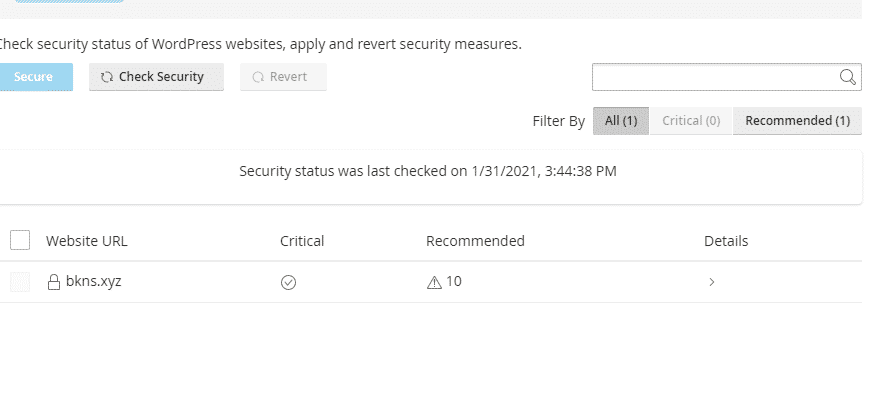Sort by the Critical column header

[x=302, y=241]
